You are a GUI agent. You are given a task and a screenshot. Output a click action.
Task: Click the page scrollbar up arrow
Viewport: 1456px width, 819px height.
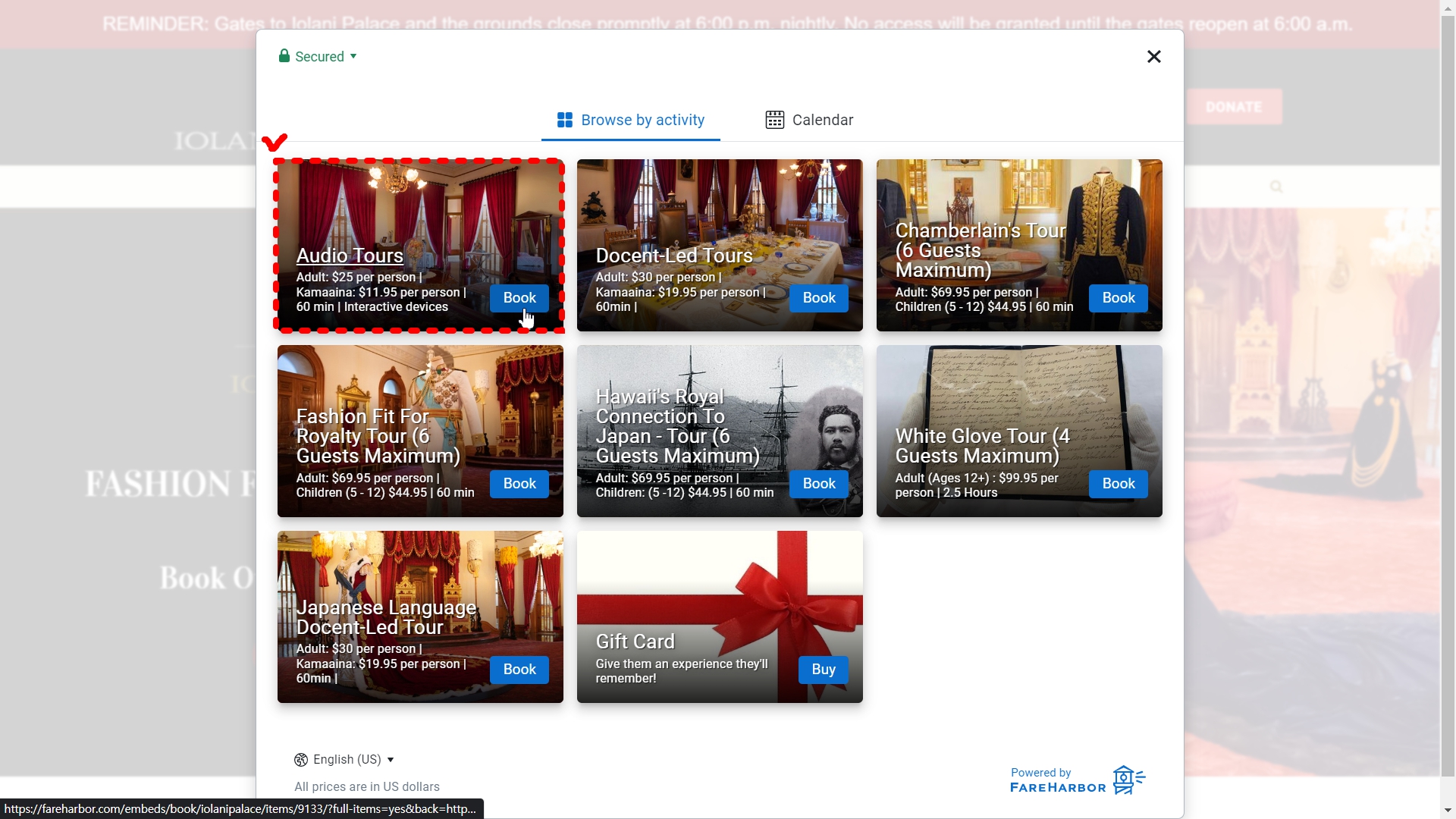point(1448,8)
